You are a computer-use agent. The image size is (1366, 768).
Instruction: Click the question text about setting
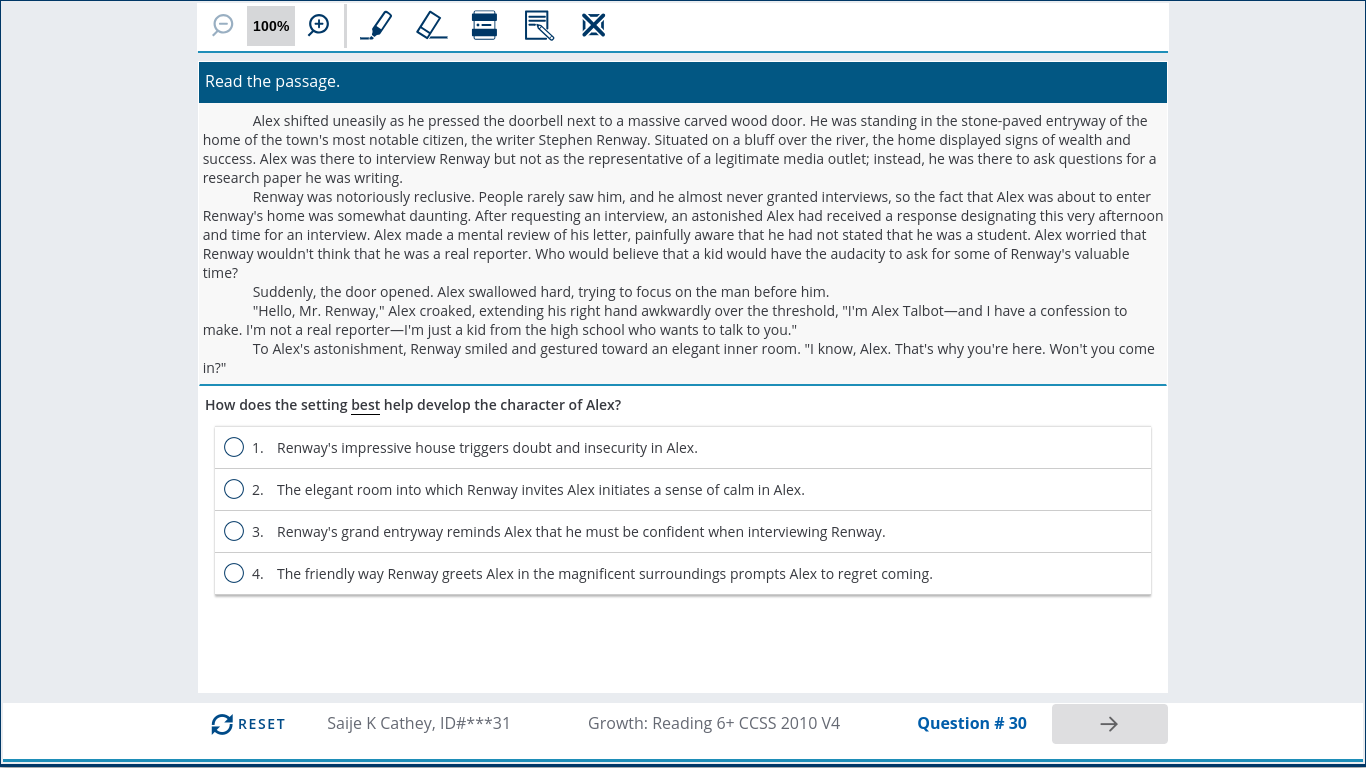click(x=413, y=405)
